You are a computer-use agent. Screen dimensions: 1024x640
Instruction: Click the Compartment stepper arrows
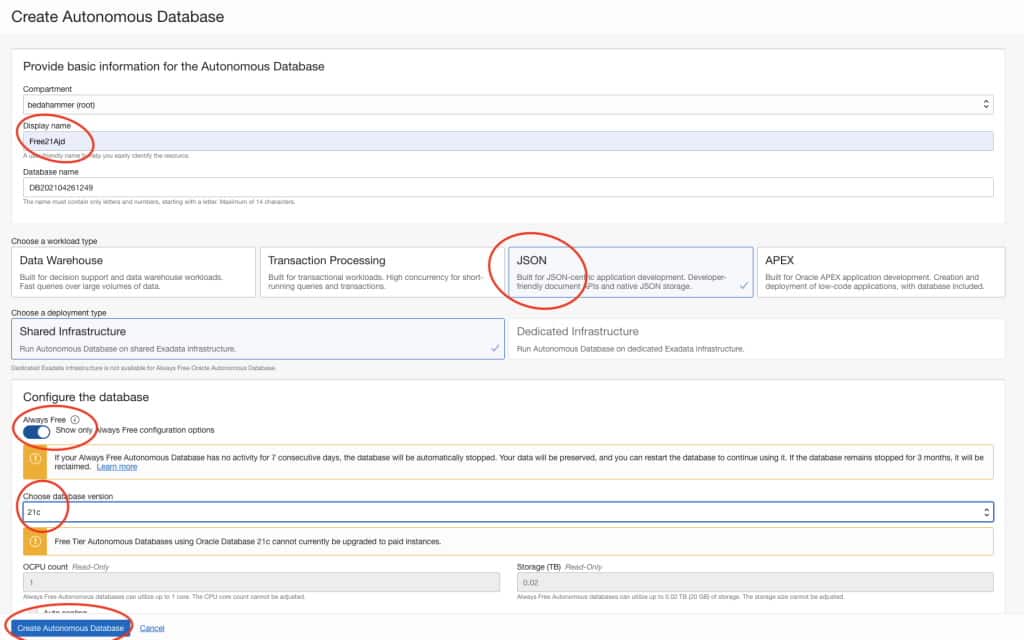point(985,104)
